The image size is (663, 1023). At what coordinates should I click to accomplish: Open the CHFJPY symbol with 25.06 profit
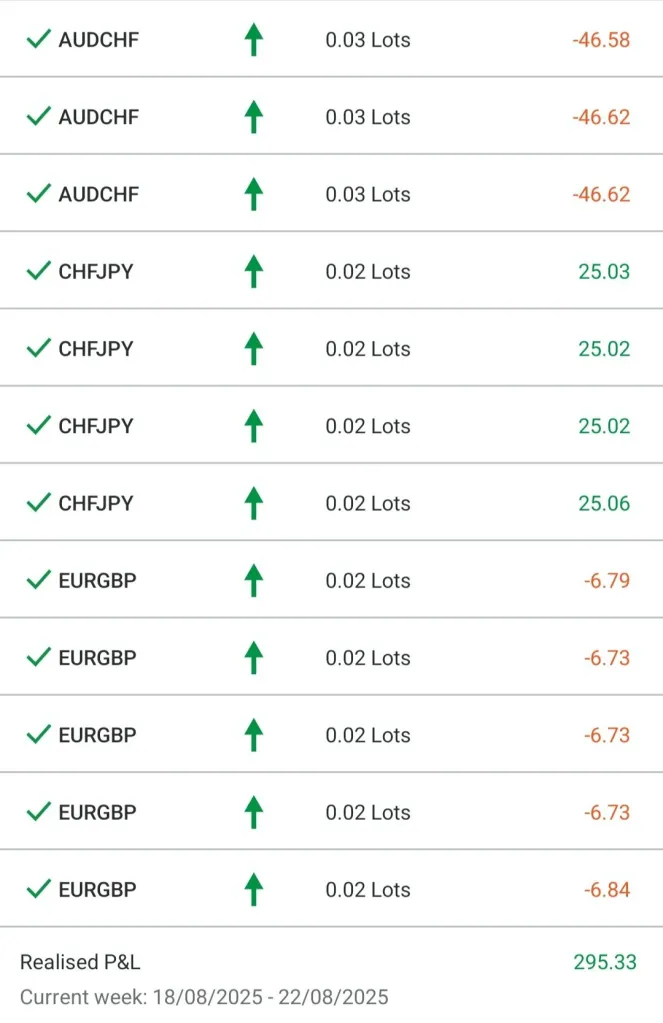tap(96, 503)
